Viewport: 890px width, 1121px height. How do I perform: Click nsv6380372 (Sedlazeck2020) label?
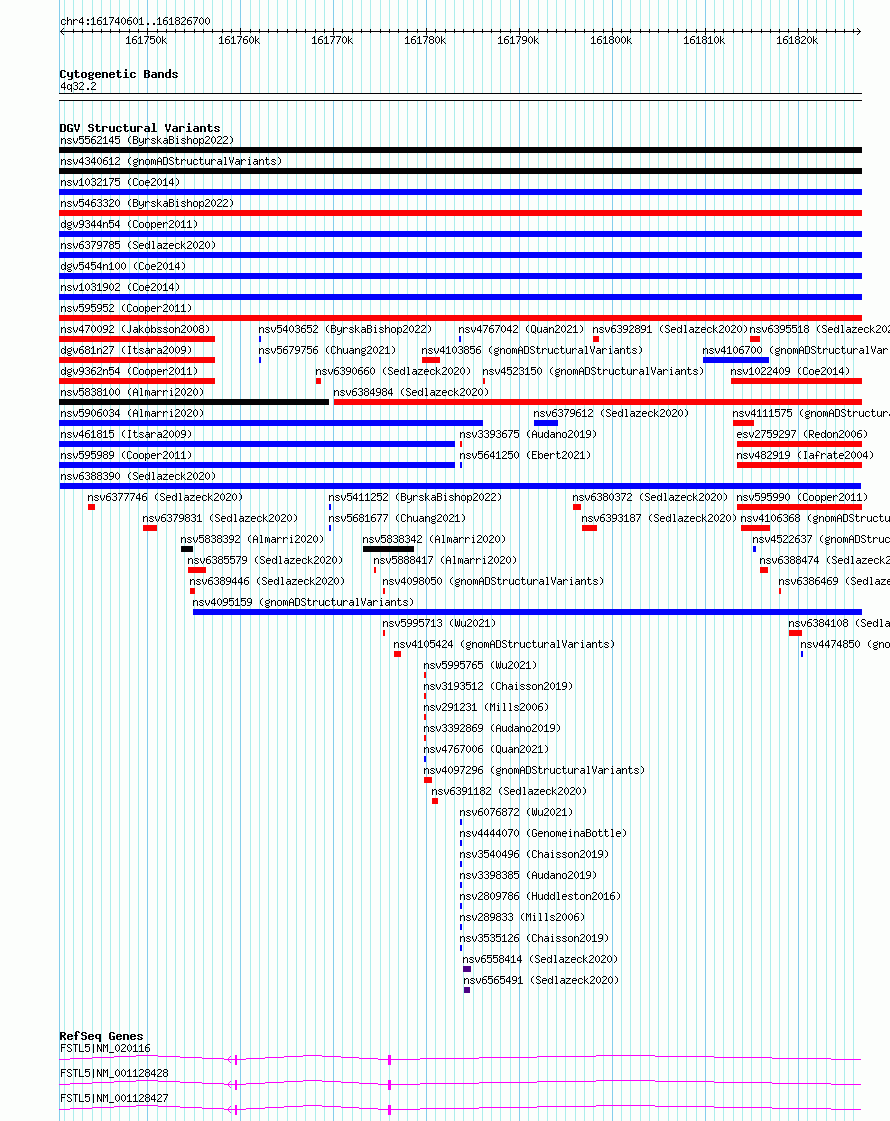point(650,498)
